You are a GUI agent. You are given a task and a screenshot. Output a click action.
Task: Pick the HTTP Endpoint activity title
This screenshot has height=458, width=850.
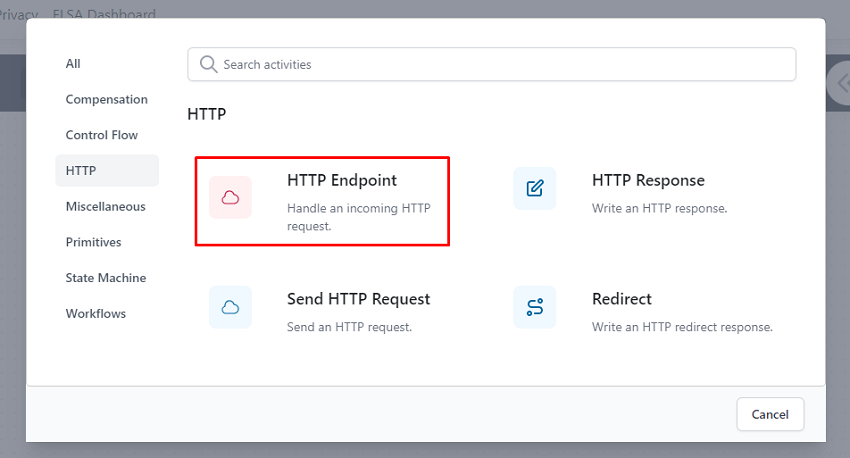click(342, 180)
